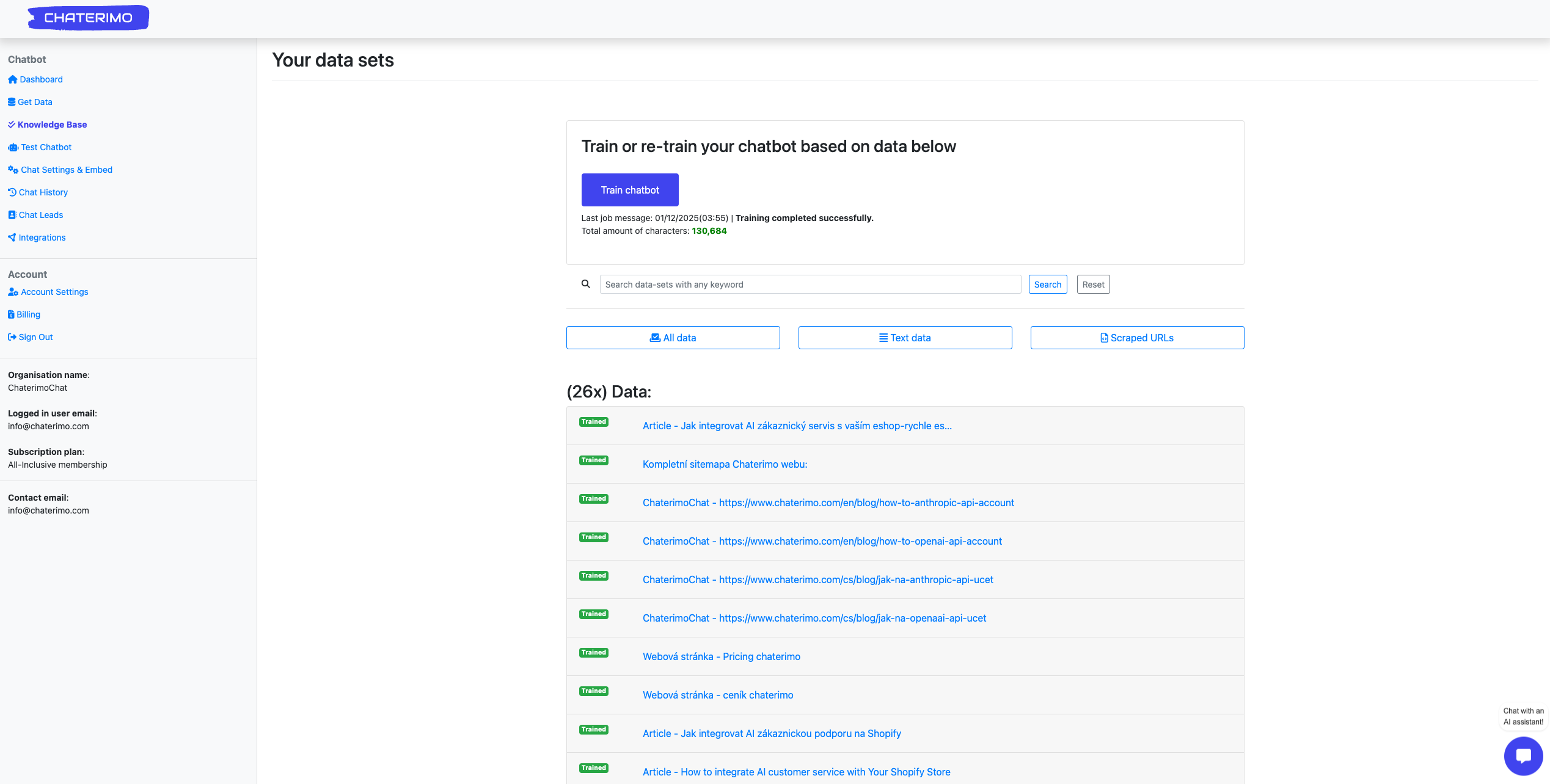Click the Chat Leads contact icon
Viewport: 1550px width, 784px height.
(12, 215)
